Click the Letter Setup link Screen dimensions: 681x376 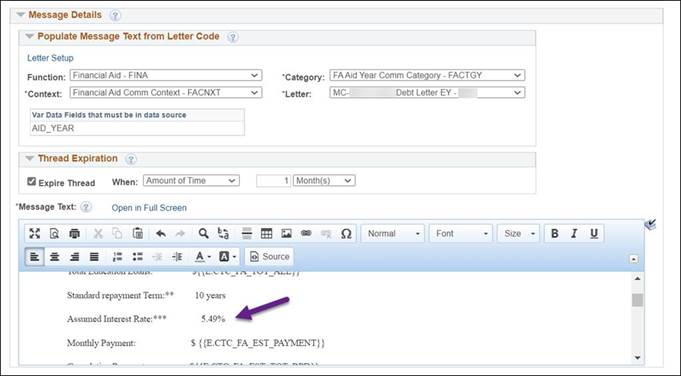[50, 58]
